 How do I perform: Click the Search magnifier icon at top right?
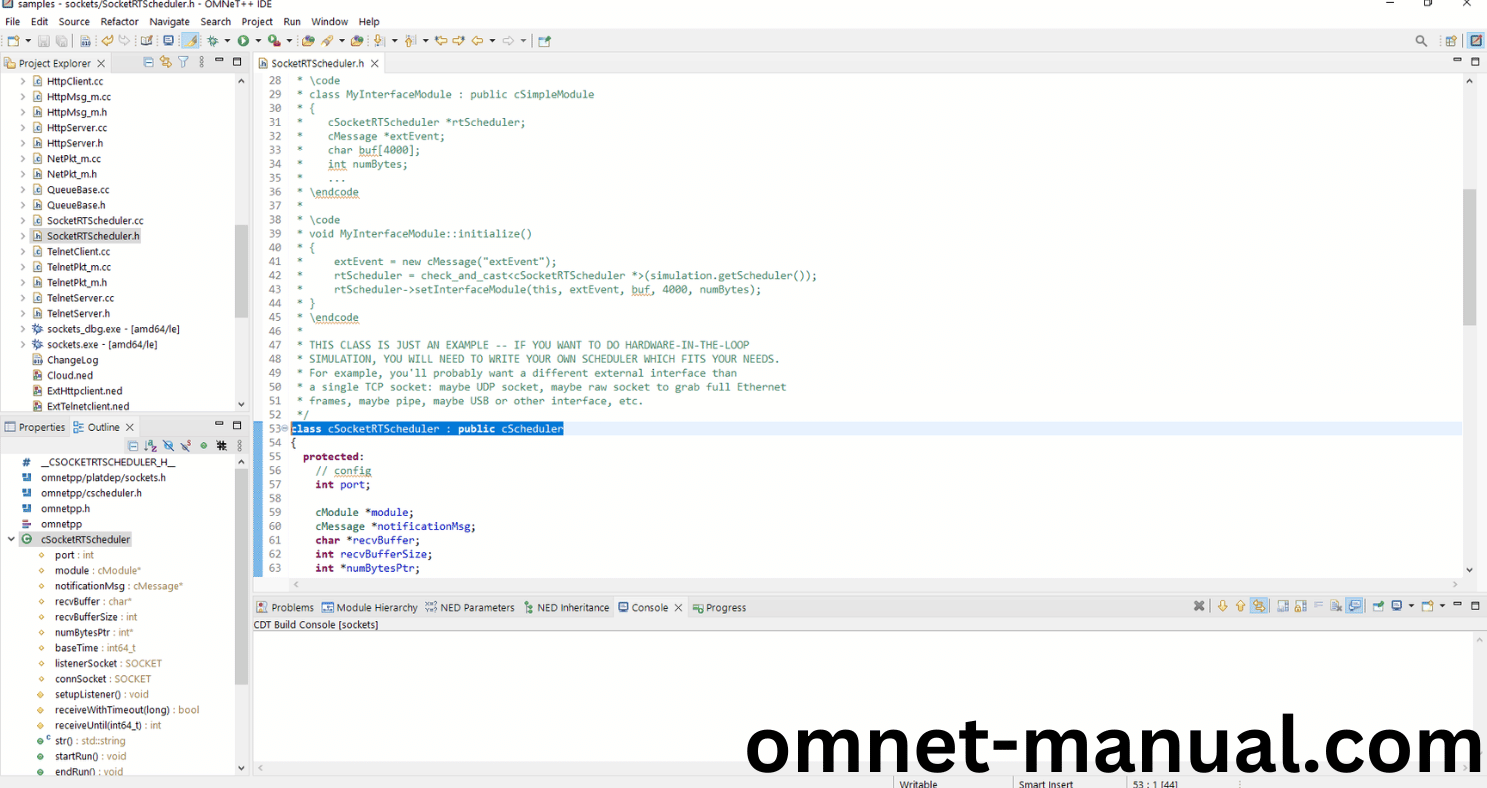coord(1421,41)
